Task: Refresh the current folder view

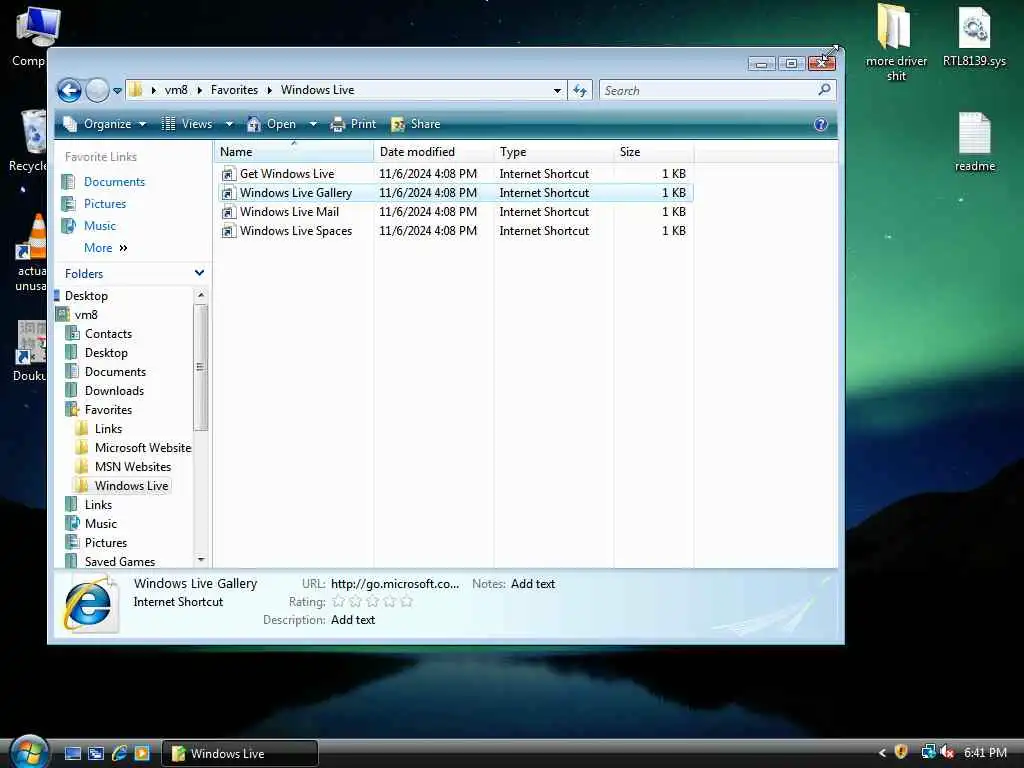Action: click(580, 90)
